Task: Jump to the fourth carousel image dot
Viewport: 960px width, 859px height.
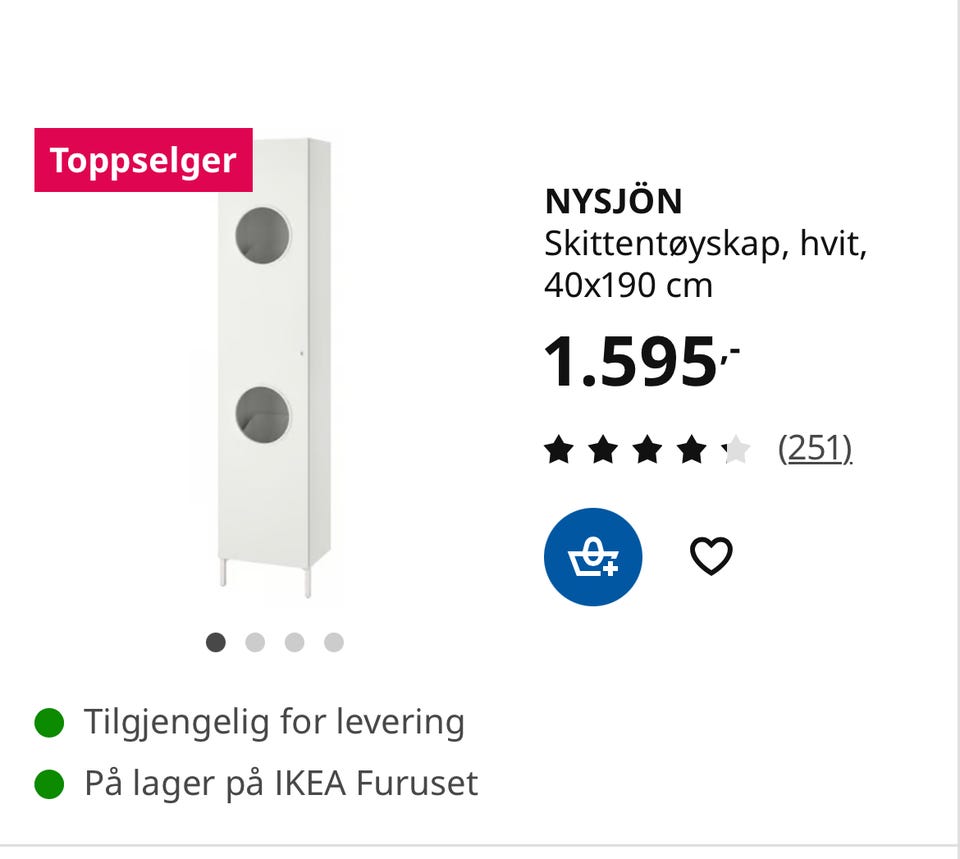Action: point(334,642)
